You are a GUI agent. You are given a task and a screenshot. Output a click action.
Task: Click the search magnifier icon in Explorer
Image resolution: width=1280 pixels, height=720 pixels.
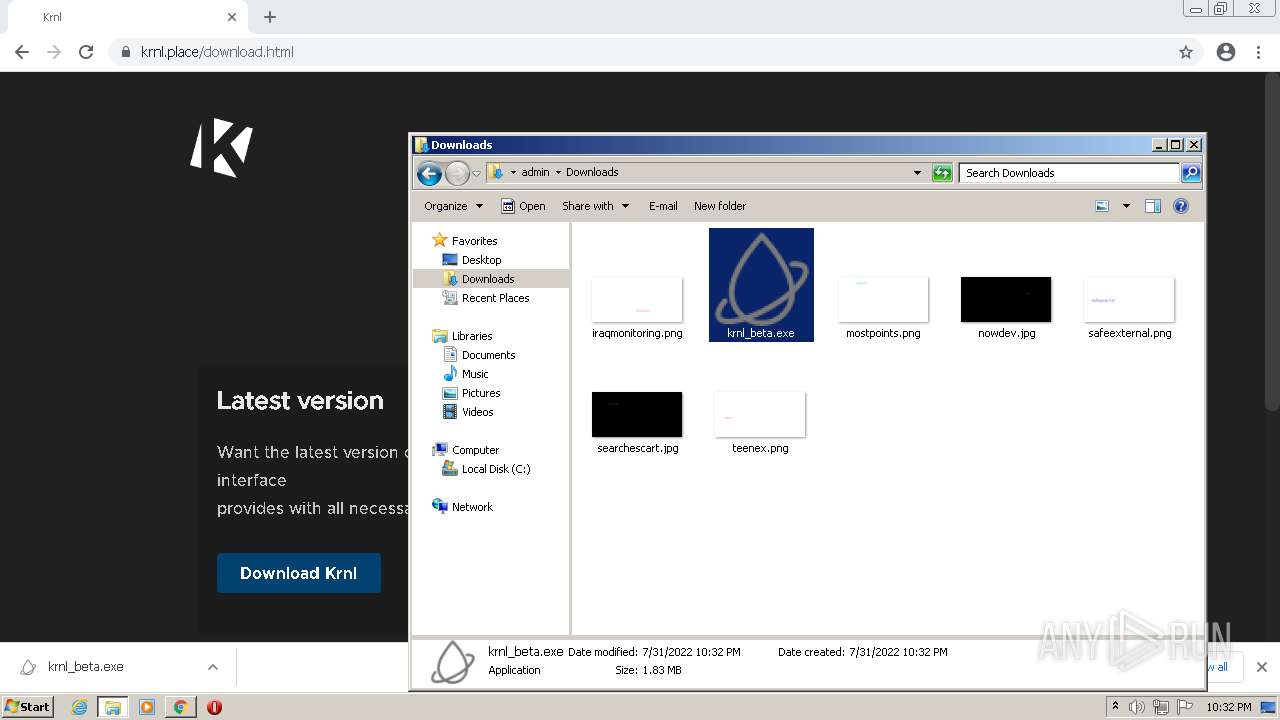coord(1191,173)
